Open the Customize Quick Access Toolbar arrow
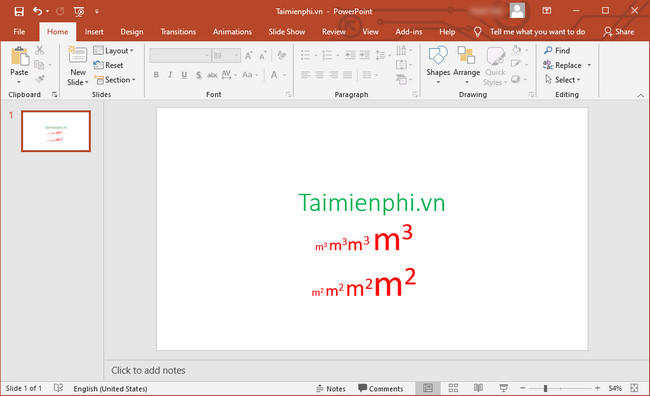Viewport: 650px width, 396px height. point(97,12)
